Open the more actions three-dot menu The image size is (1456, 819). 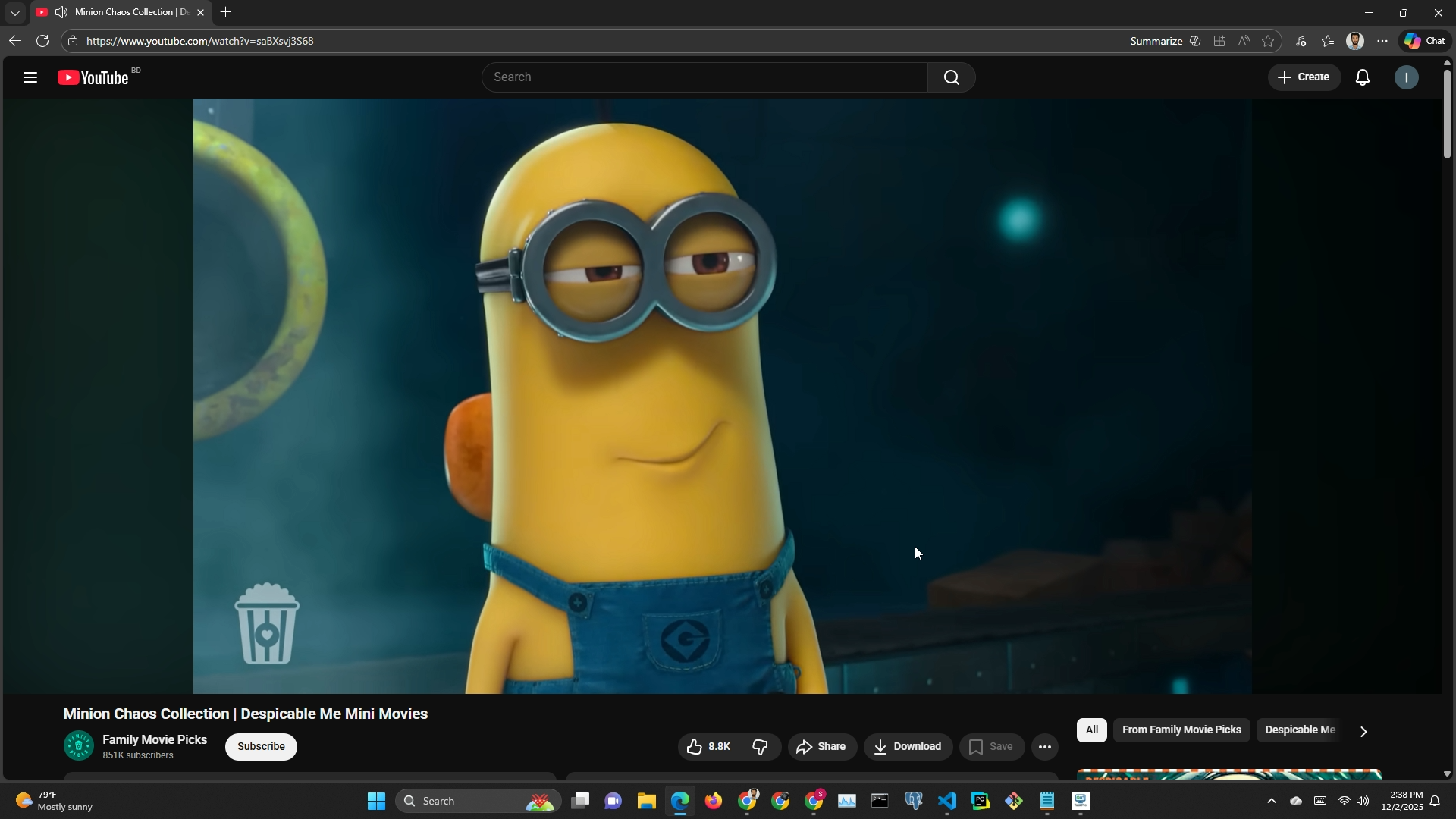coord(1044,747)
